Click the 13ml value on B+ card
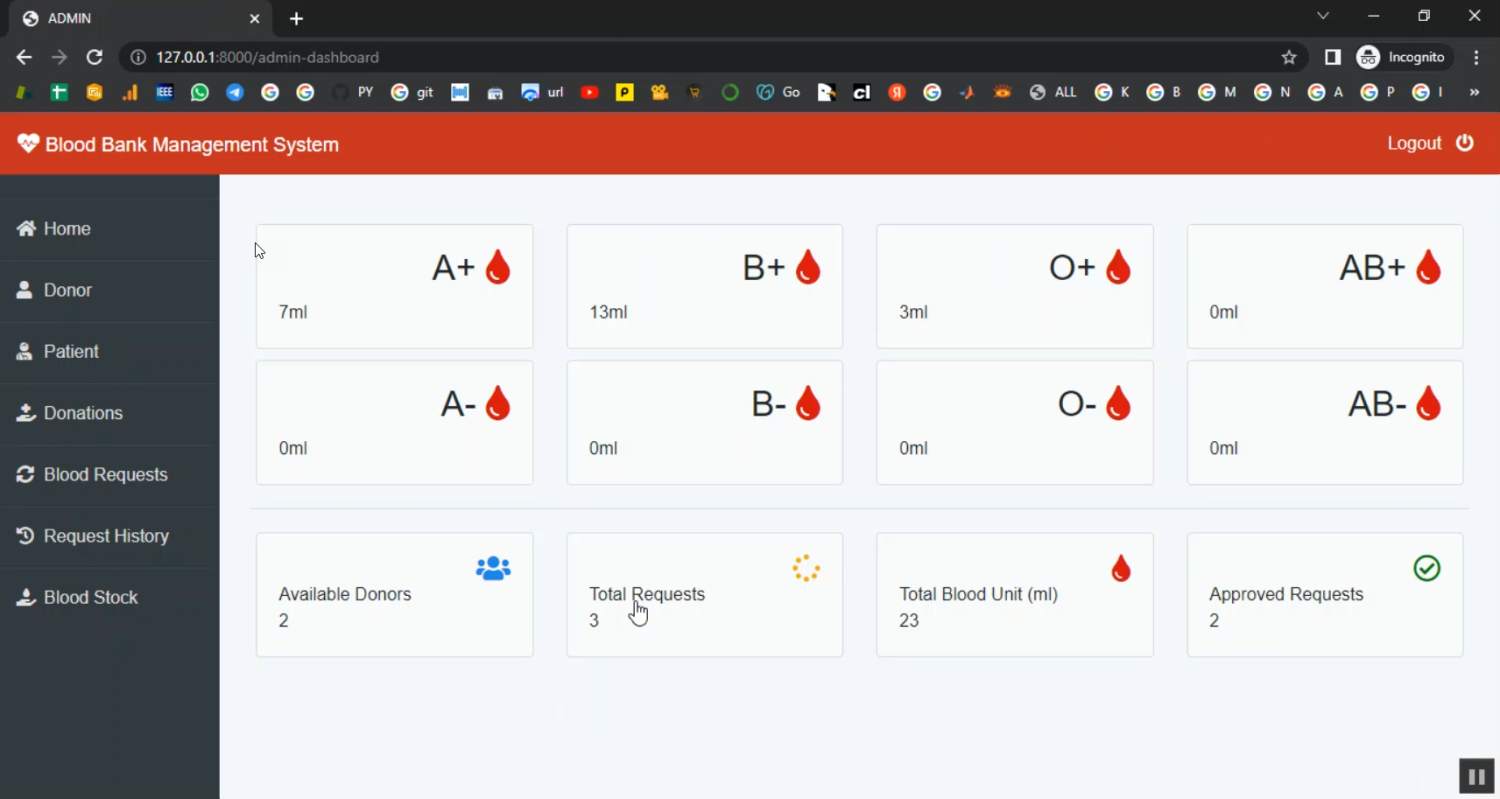This screenshot has width=1500, height=799. pyautogui.click(x=608, y=312)
